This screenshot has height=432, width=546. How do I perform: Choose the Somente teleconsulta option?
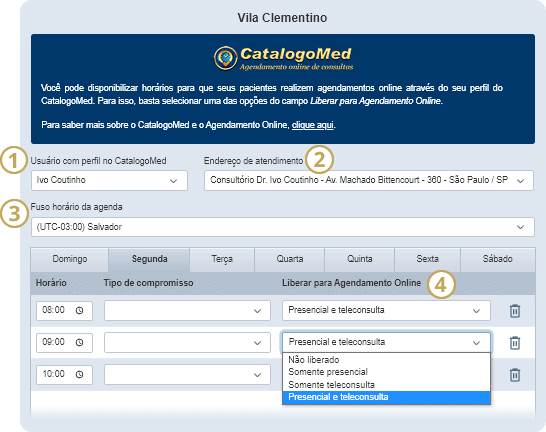point(386,385)
